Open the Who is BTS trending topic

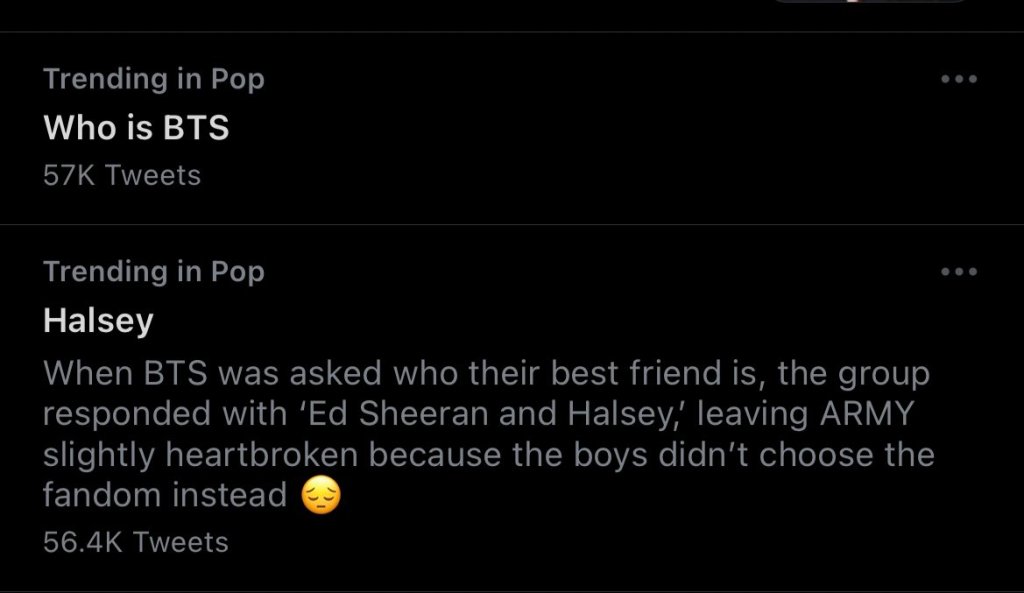pos(136,128)
